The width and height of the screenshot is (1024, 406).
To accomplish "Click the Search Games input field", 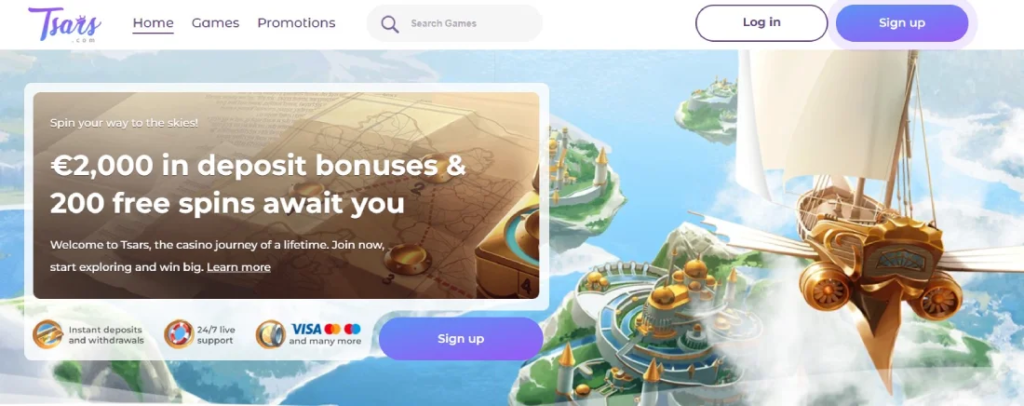I will [x=455, y=23].
